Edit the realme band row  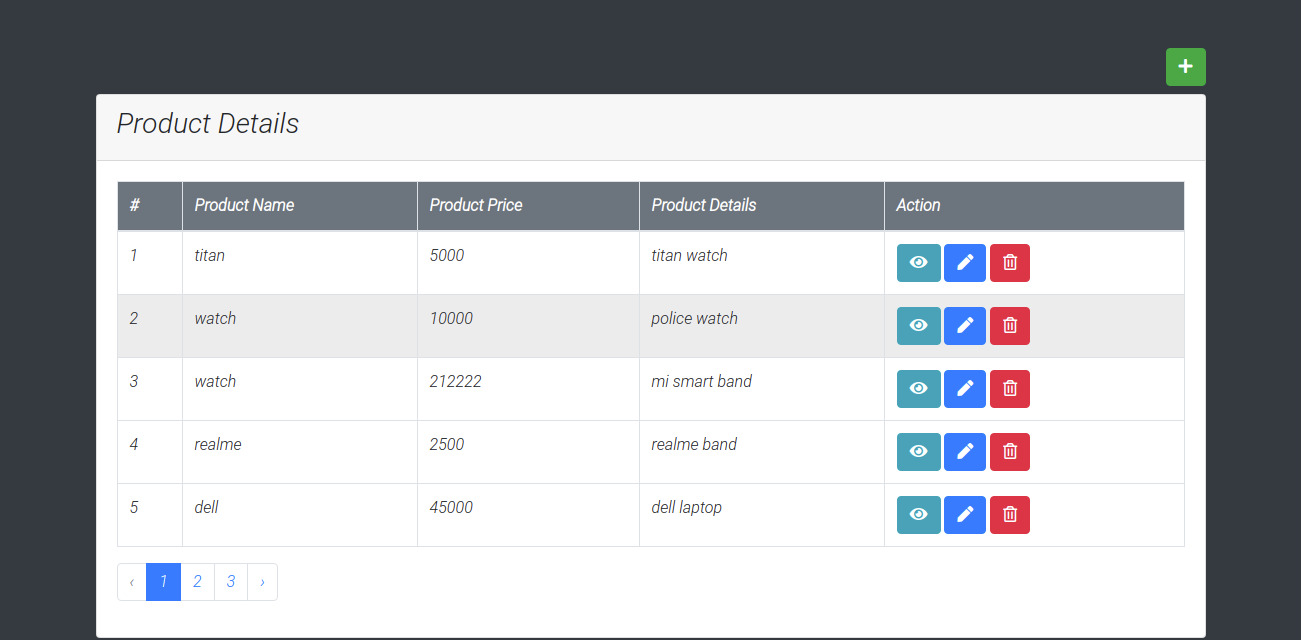[964, 452]
